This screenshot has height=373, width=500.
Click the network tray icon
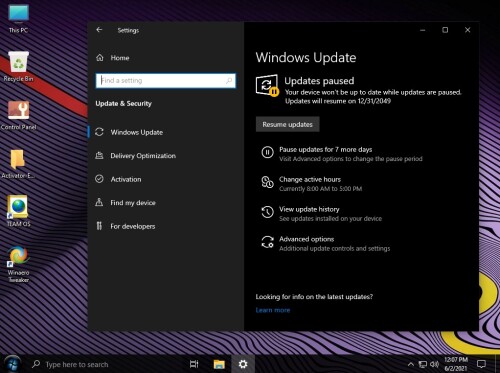(423, 364)
